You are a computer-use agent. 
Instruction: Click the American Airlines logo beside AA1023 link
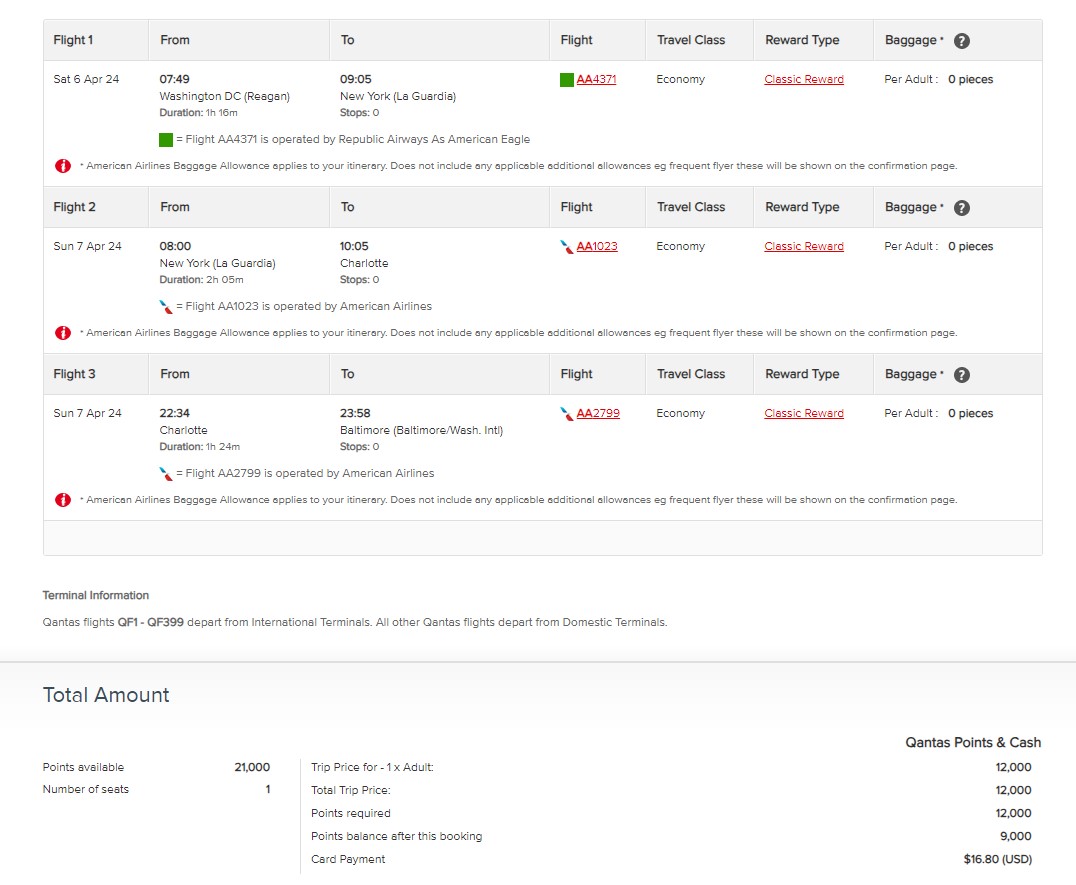pyautogui.click(x=567, y=246)
